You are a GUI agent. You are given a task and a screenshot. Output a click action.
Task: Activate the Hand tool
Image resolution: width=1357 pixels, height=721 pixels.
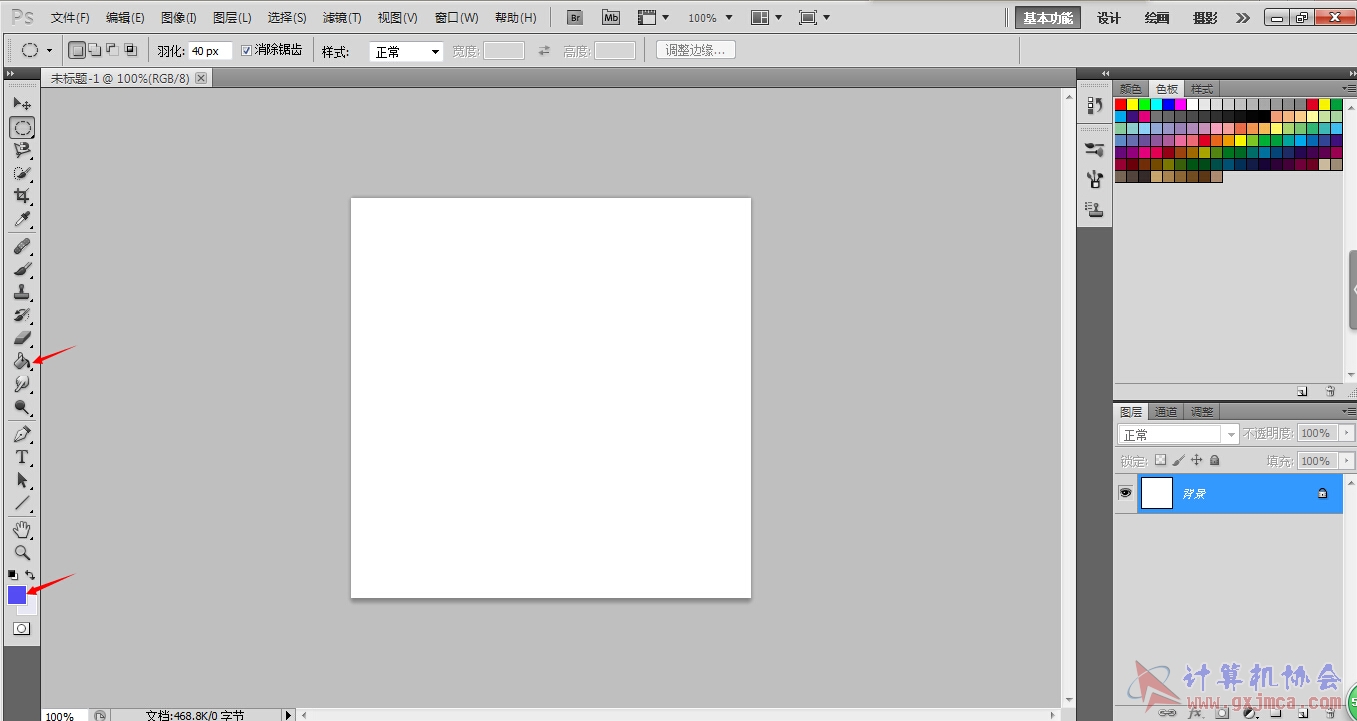point(22,529)
